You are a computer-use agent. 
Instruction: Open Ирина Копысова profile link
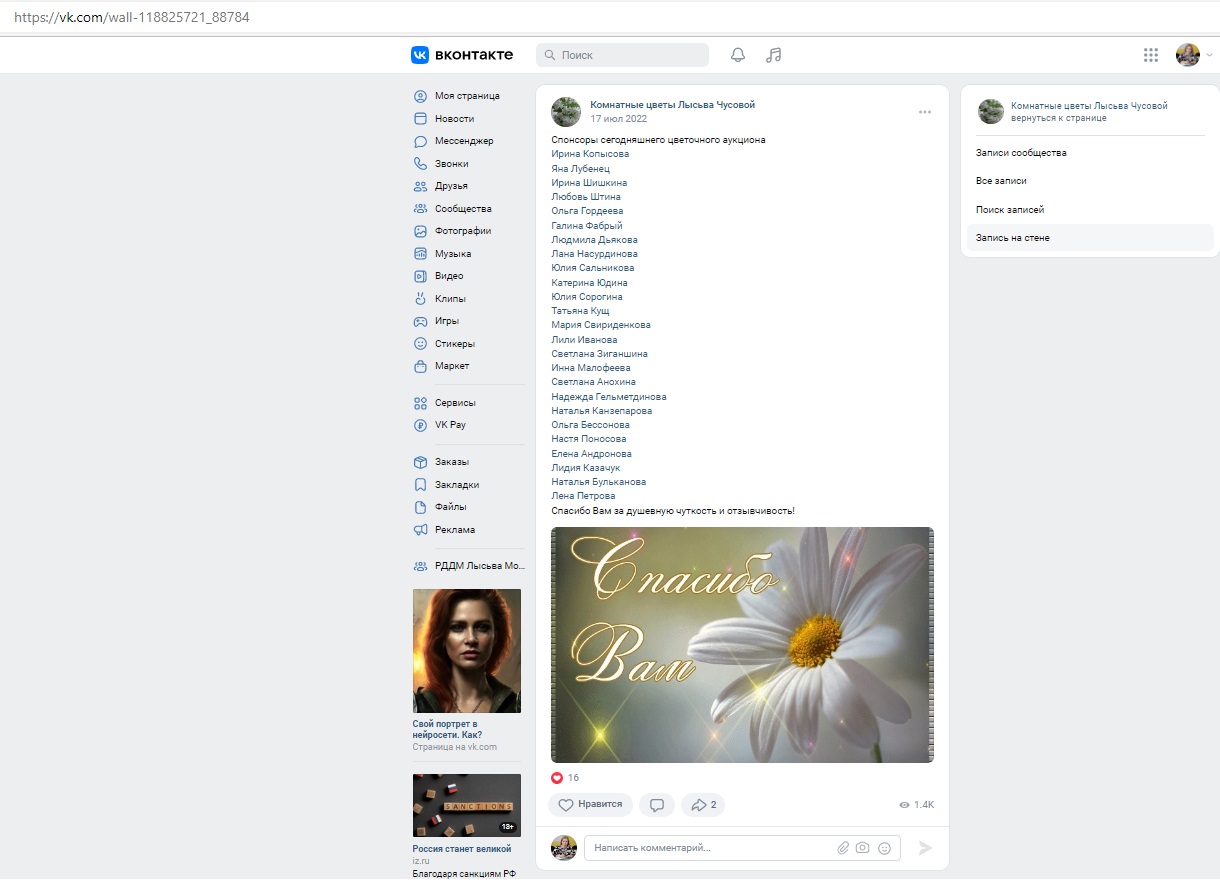[x=590, y=154]
